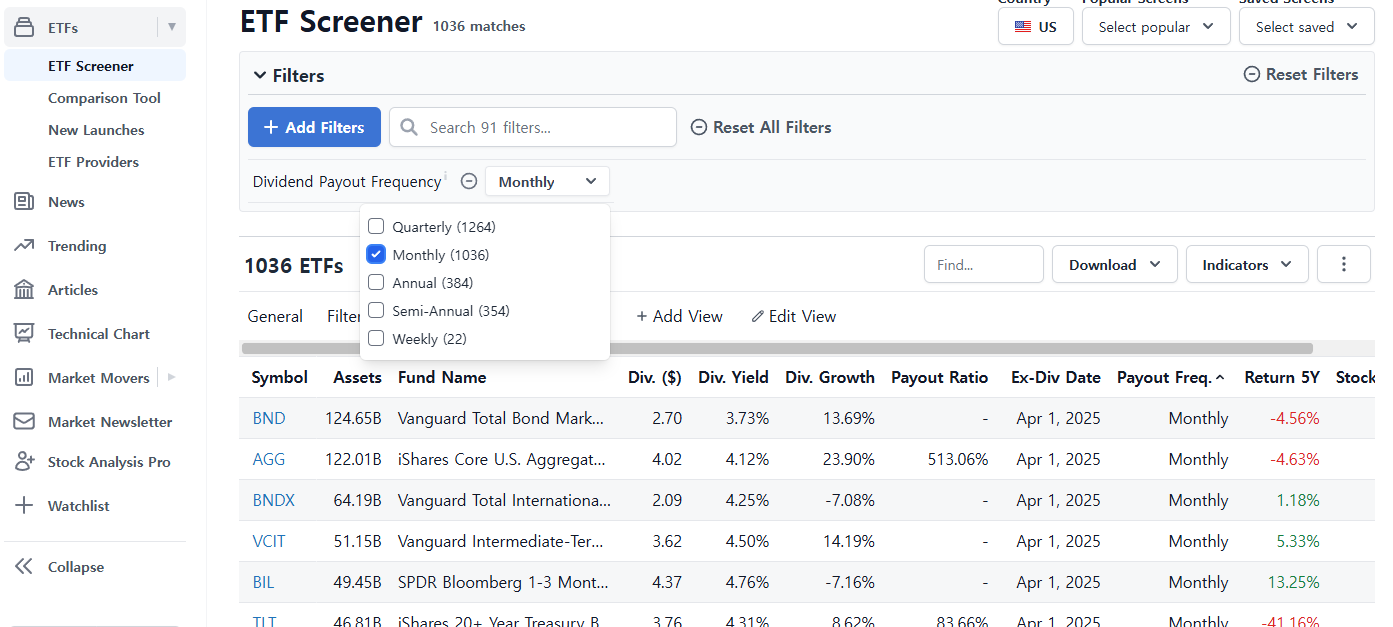Image resolution: width=1393 pixels, height=627 pixels.
Task: Open the BNDX ticker link
Action: tap(273, 500)
